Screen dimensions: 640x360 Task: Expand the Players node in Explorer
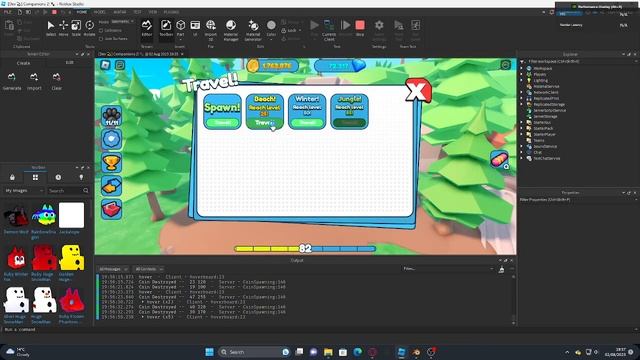pyautogui.click(x=522, y=74)
